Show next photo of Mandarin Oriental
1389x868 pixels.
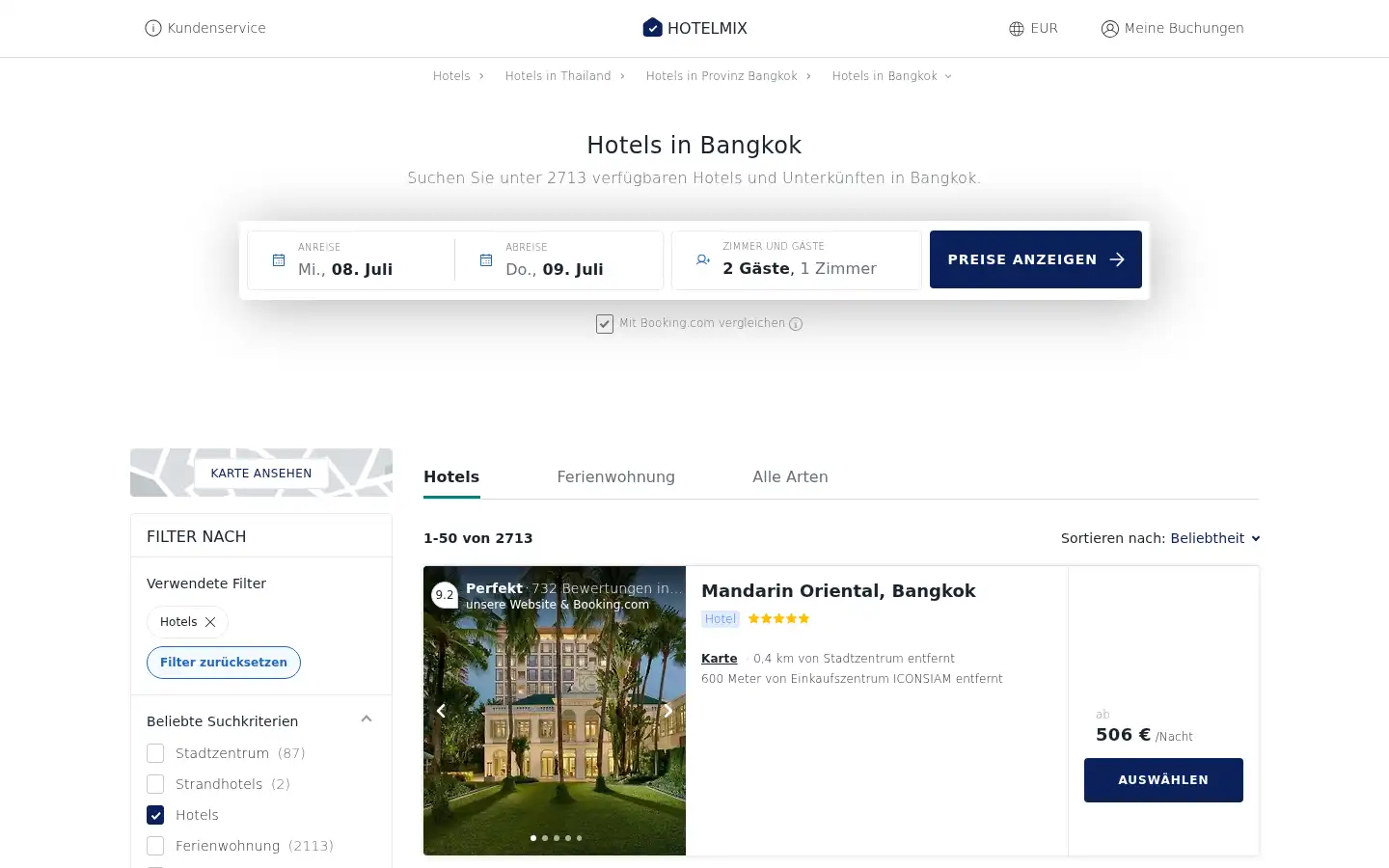click(667, 711)
